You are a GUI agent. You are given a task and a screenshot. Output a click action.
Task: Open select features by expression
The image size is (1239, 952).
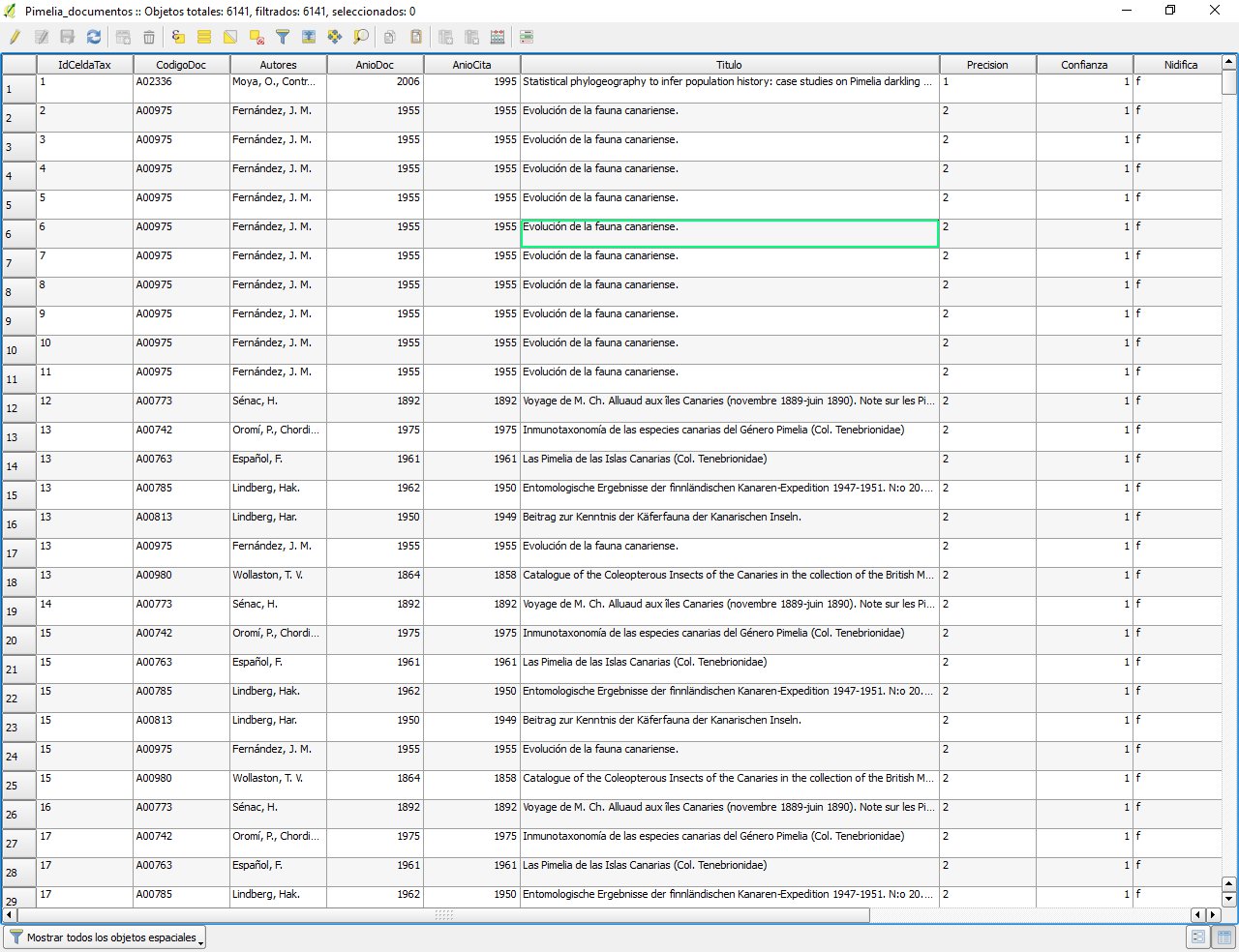pos(178,37)
